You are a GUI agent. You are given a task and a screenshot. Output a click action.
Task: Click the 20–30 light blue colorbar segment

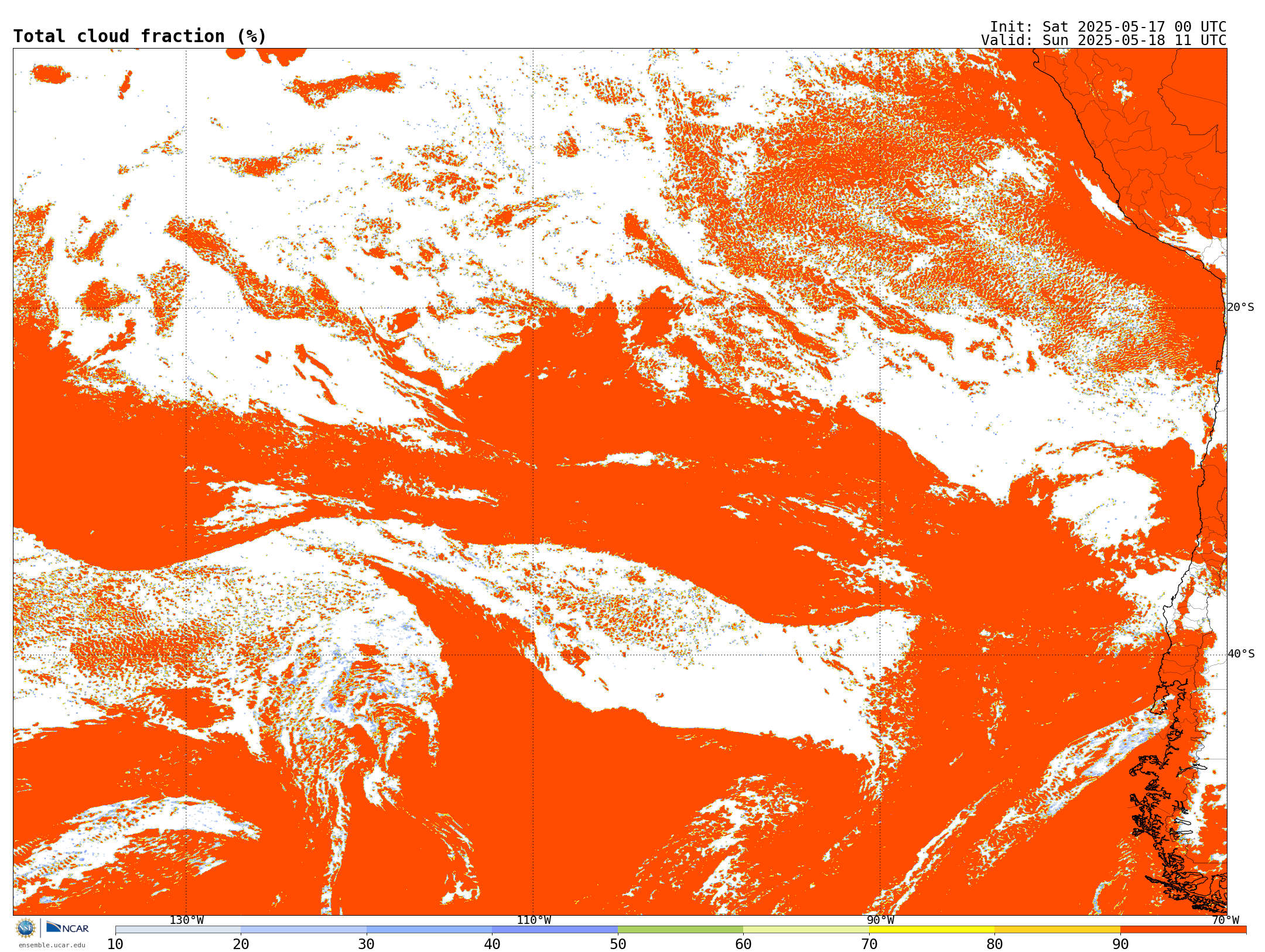click(x=303, y=930)
